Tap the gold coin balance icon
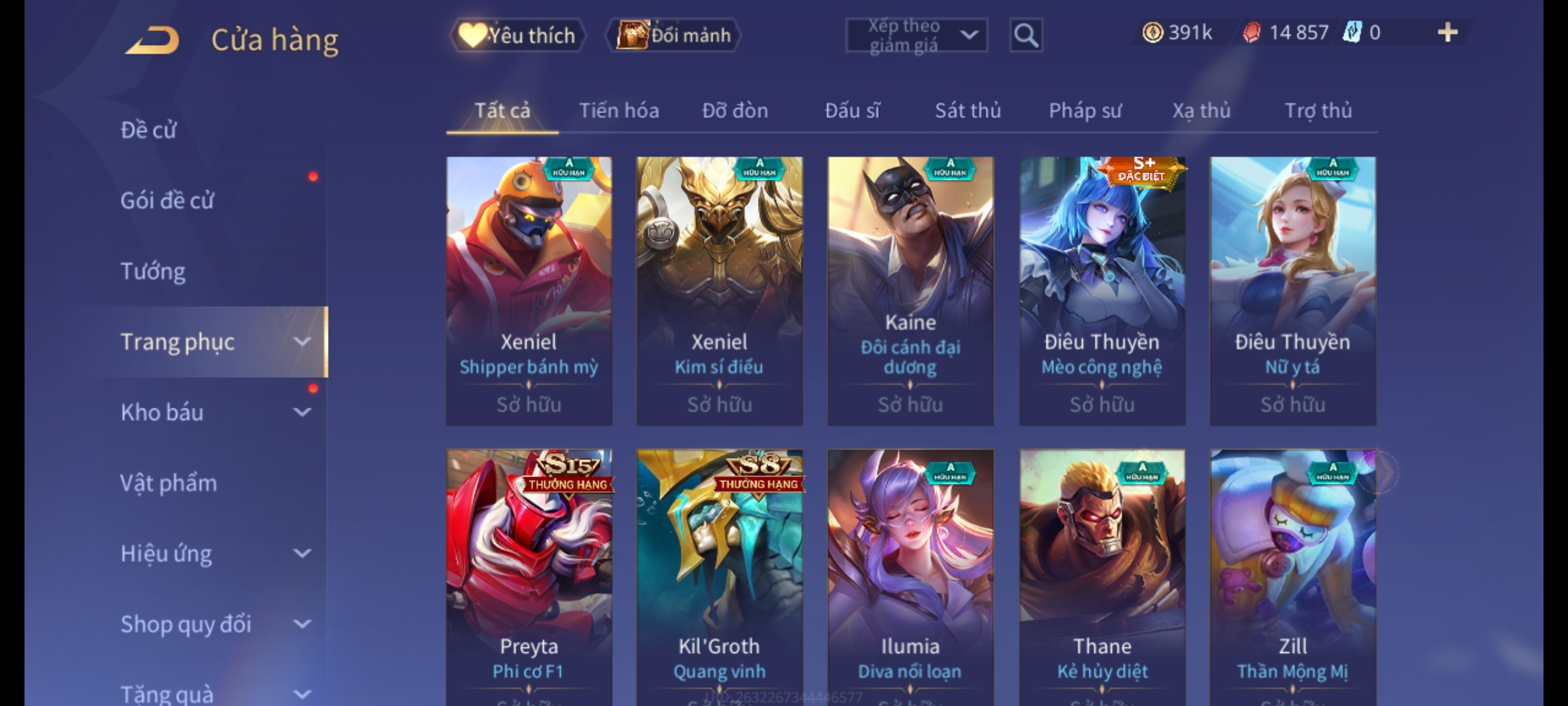 tap(1152, 33)
